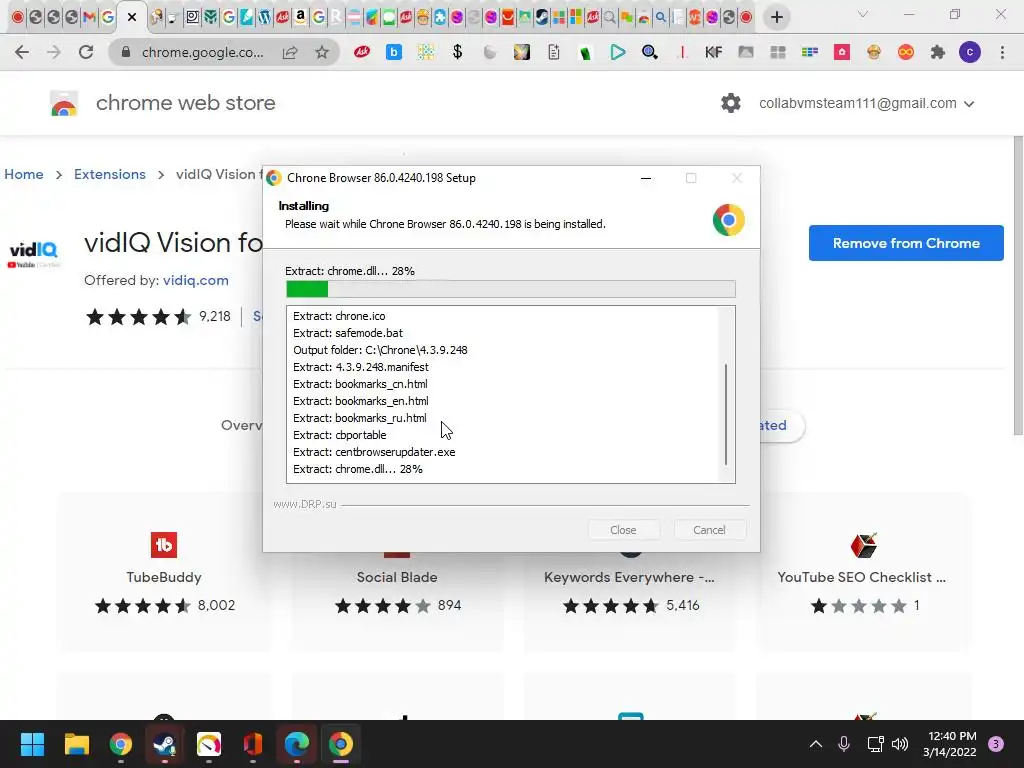Image resolution: width=1024 pixels, height=768 pixels.
Task: Bookmark this page with star icon
Action: 322,52
